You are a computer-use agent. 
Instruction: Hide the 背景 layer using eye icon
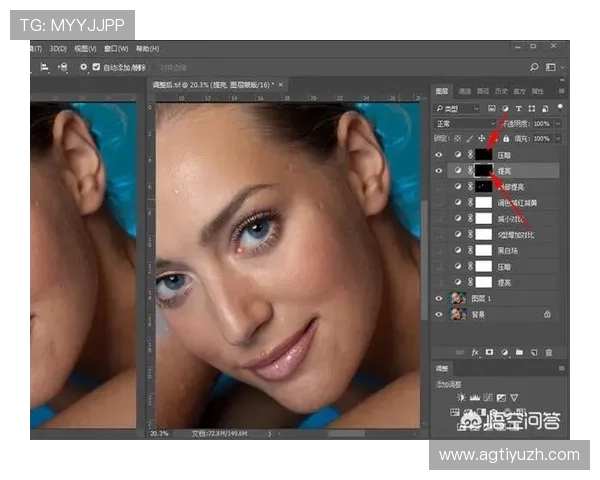click(x=439, y=313)
